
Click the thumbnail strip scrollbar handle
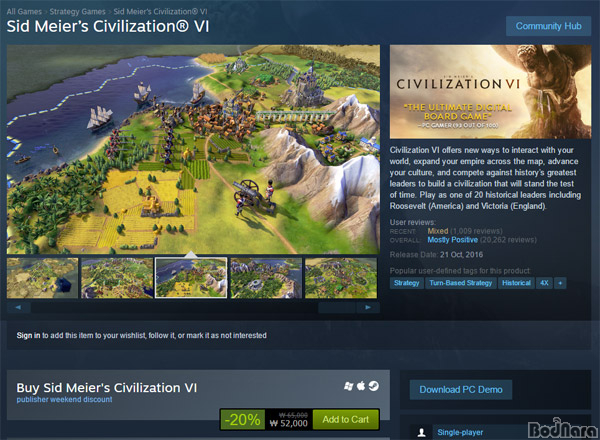click(337, 307)
